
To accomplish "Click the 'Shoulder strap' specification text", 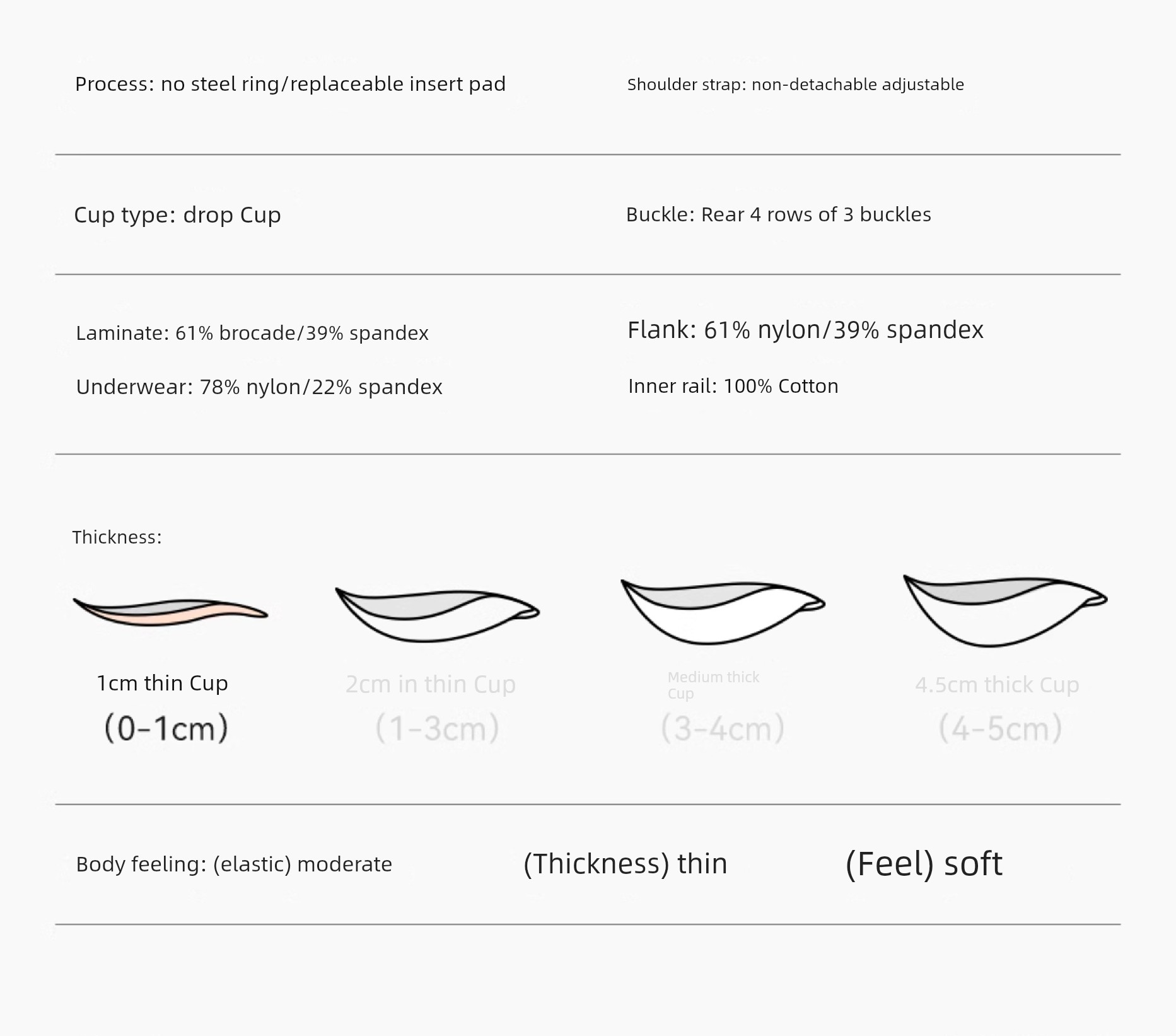I will [795, 84].
